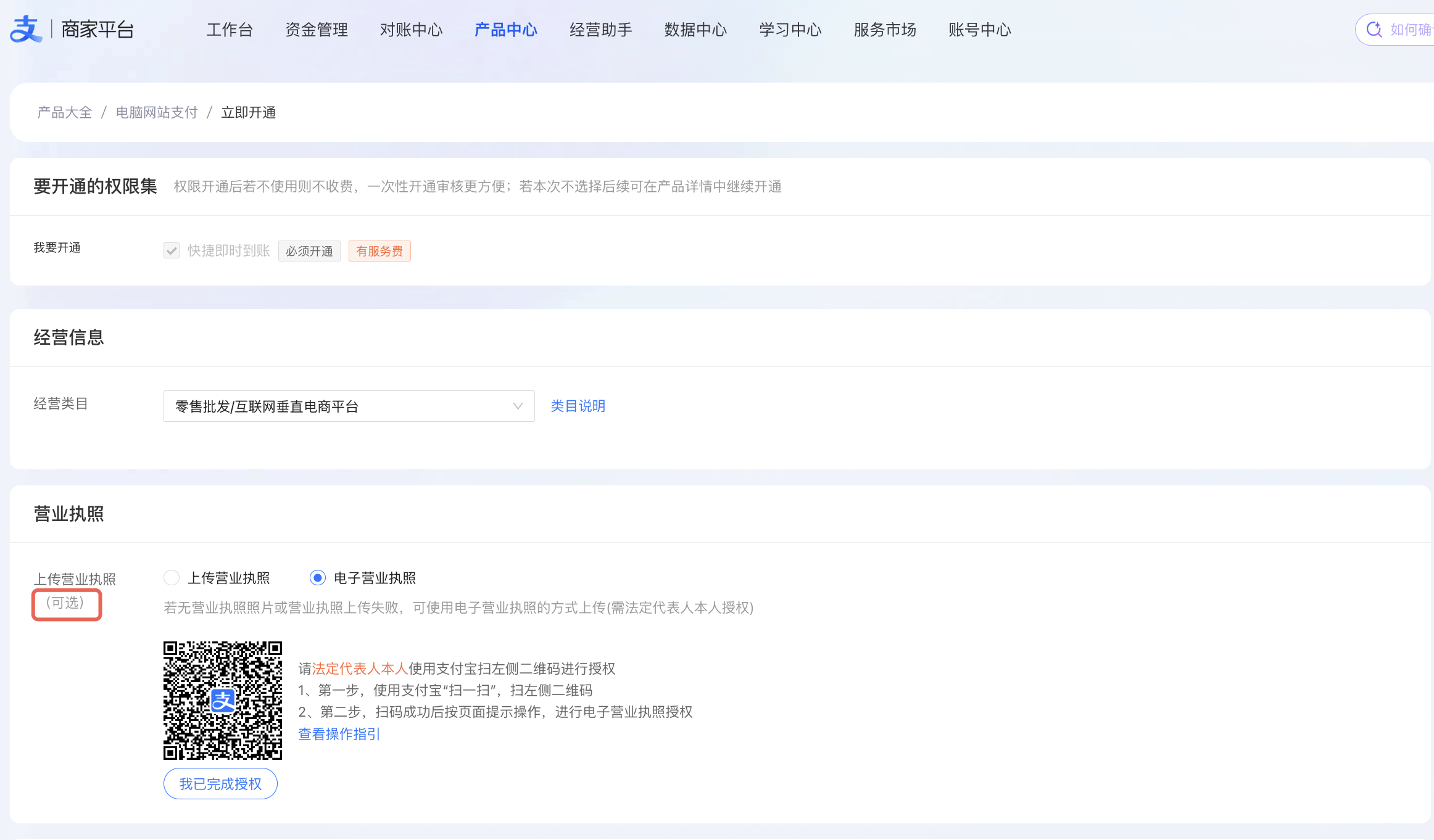Toggle 快捷即时到账 checkbox
This screenshot has width=1434, height=840.
tap(172, 250)
